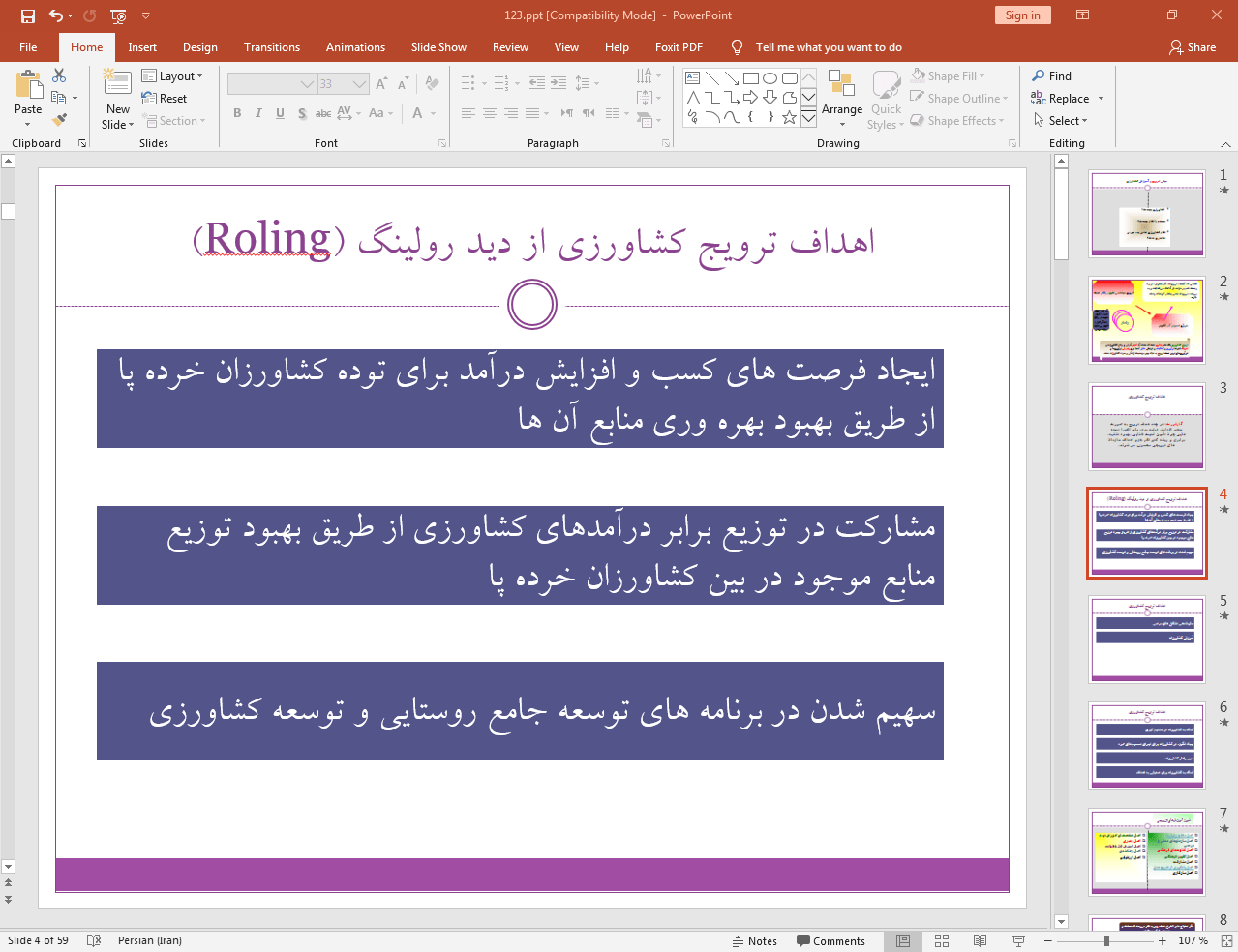Click the Sign in button

tap(1022, 15)
